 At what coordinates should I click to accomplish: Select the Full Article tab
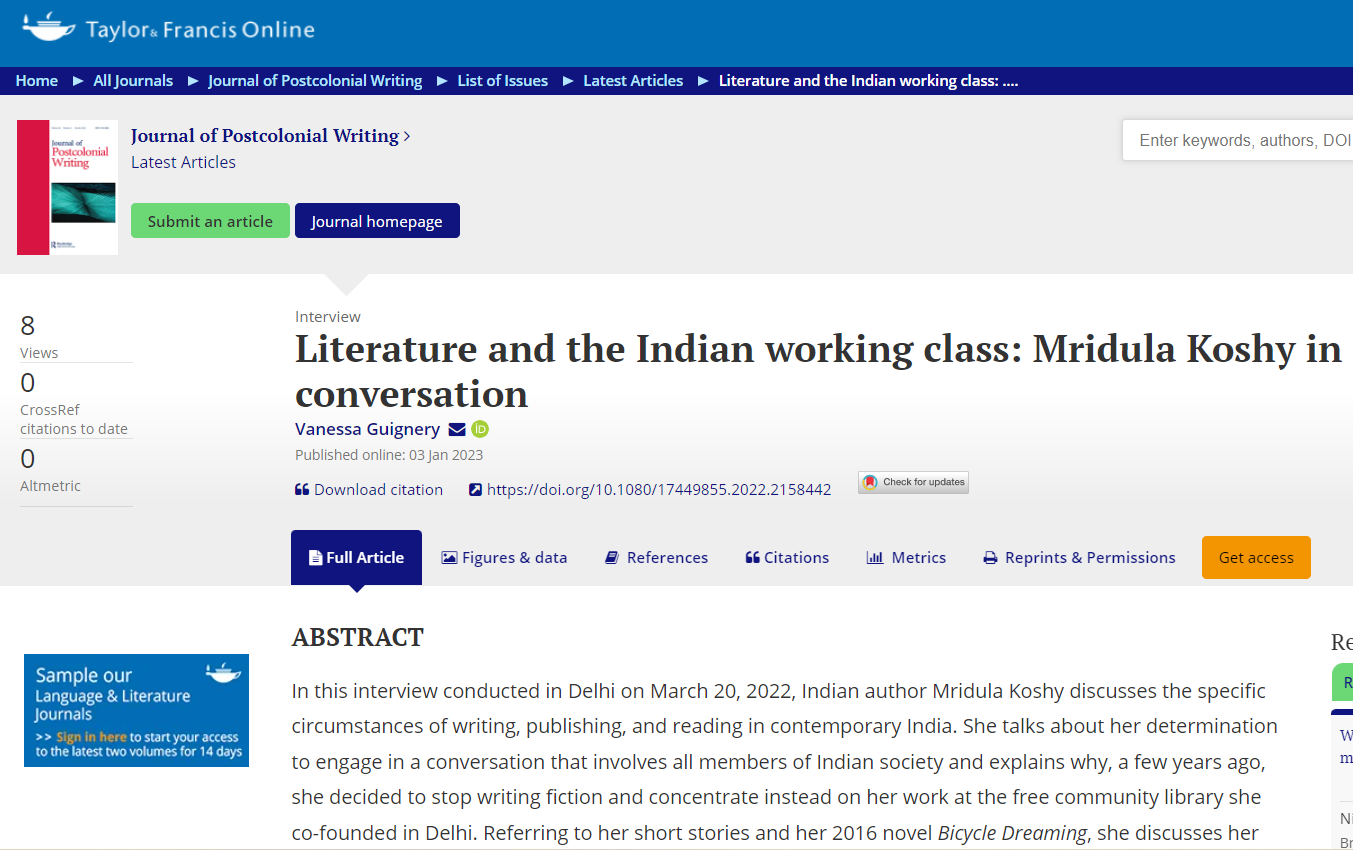(x=356, y=557)
